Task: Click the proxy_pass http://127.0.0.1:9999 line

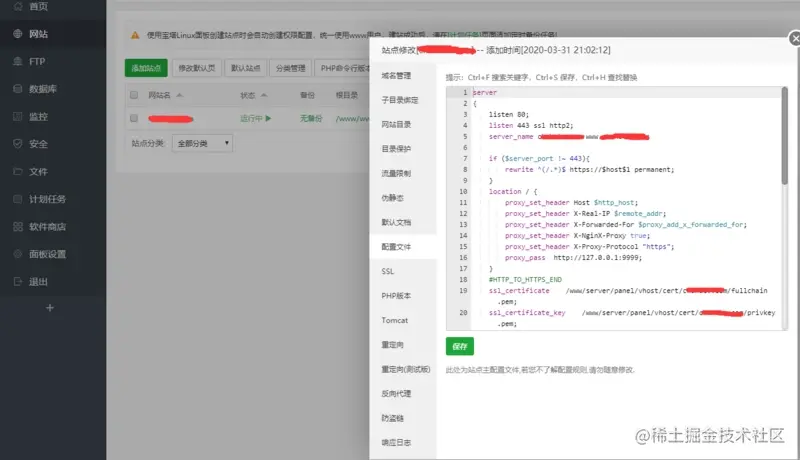Action: 573,258
